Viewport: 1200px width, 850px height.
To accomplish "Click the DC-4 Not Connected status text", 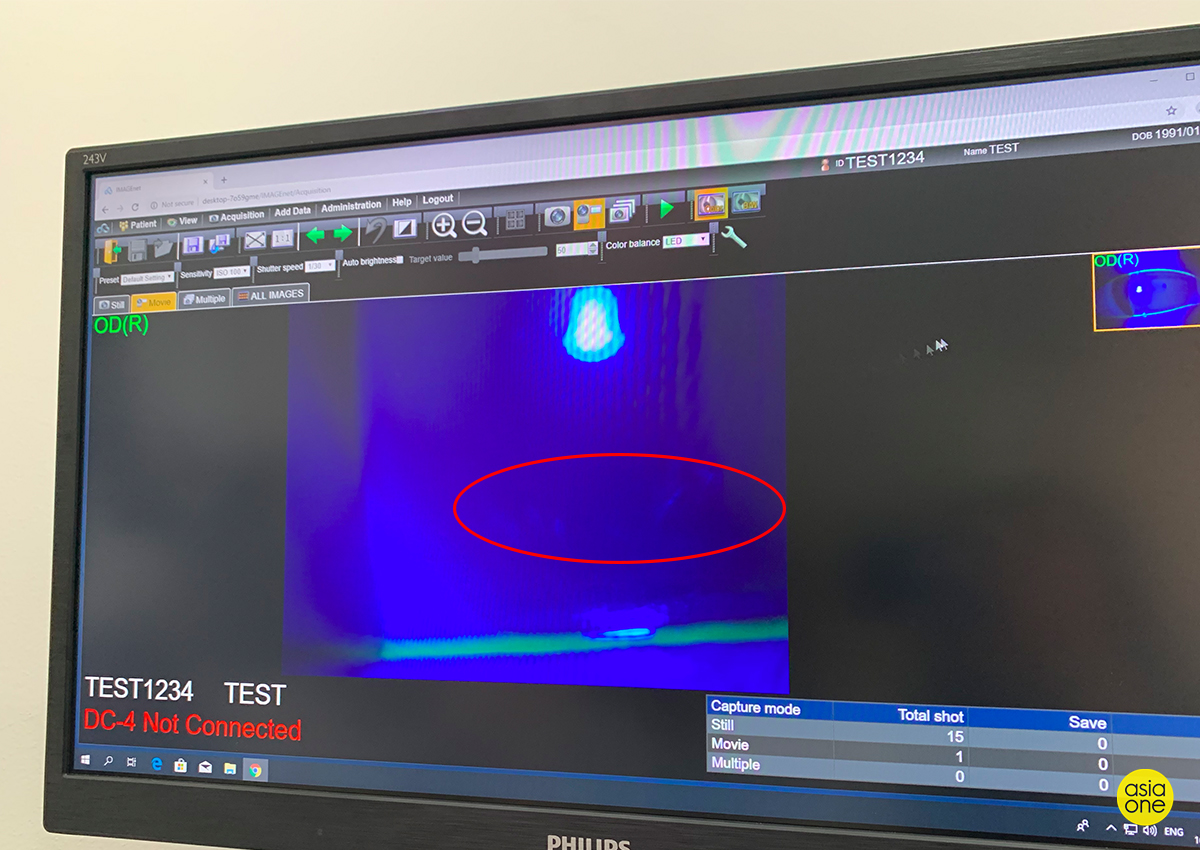I will [x=192, y=724].
